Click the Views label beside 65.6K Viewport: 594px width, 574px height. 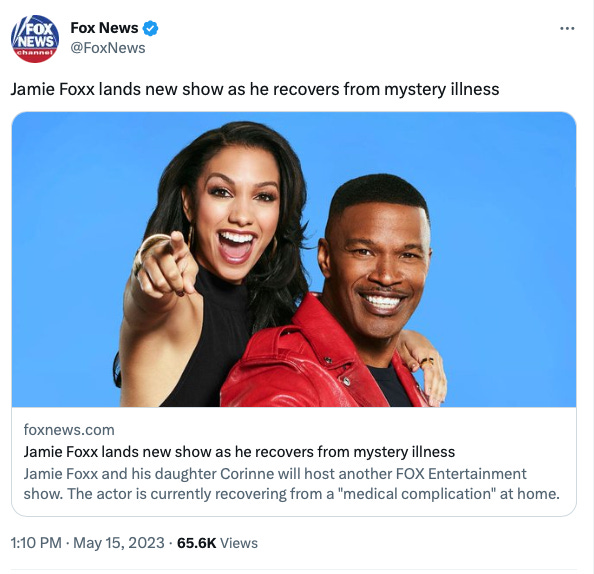coord(239,543)
